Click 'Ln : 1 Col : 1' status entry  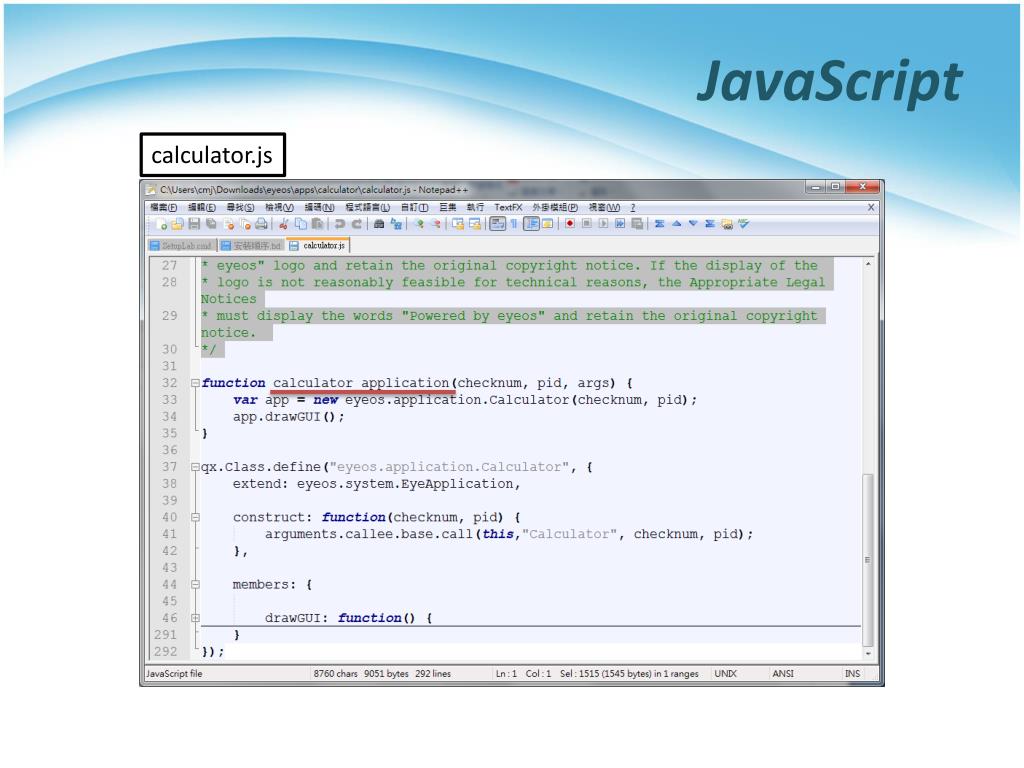click(523, 673)
